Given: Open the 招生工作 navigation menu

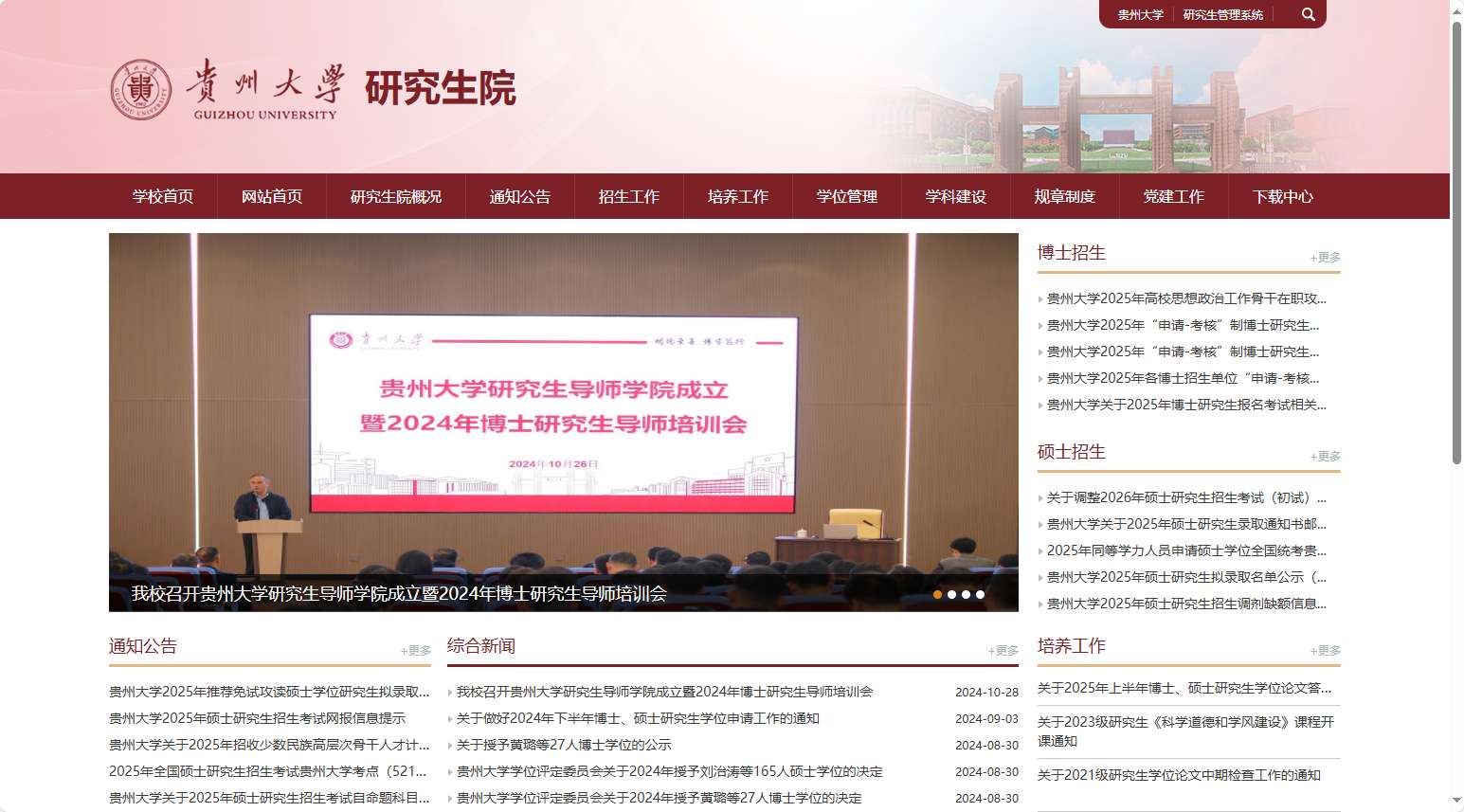Looking at the screenshot, I should click(628, 196).
